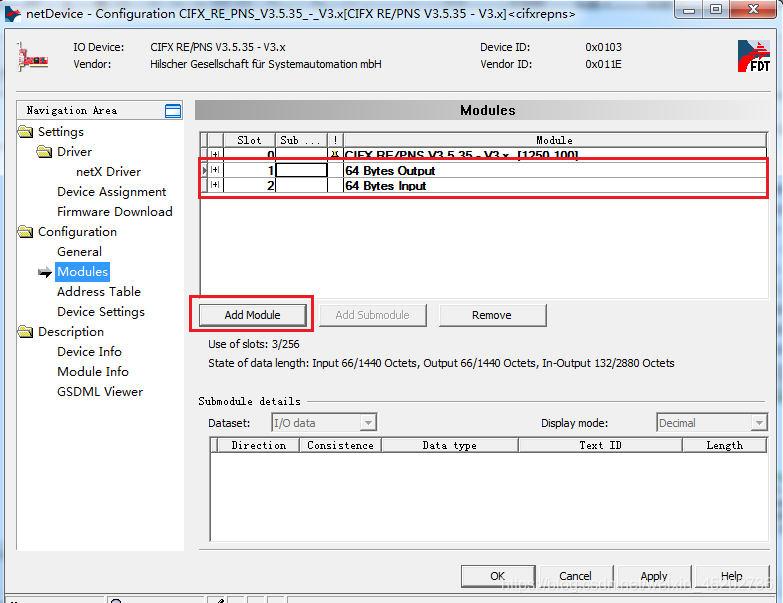Select Modules in navigation tree

pyautogui.click(x=82, y=272)
